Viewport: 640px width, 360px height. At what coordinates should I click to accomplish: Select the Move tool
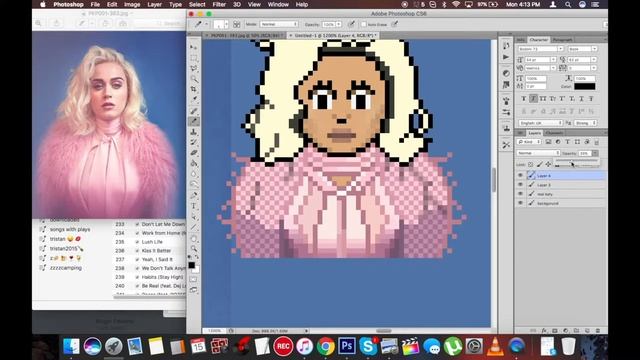pyautogui.click(x=193, y=47)
